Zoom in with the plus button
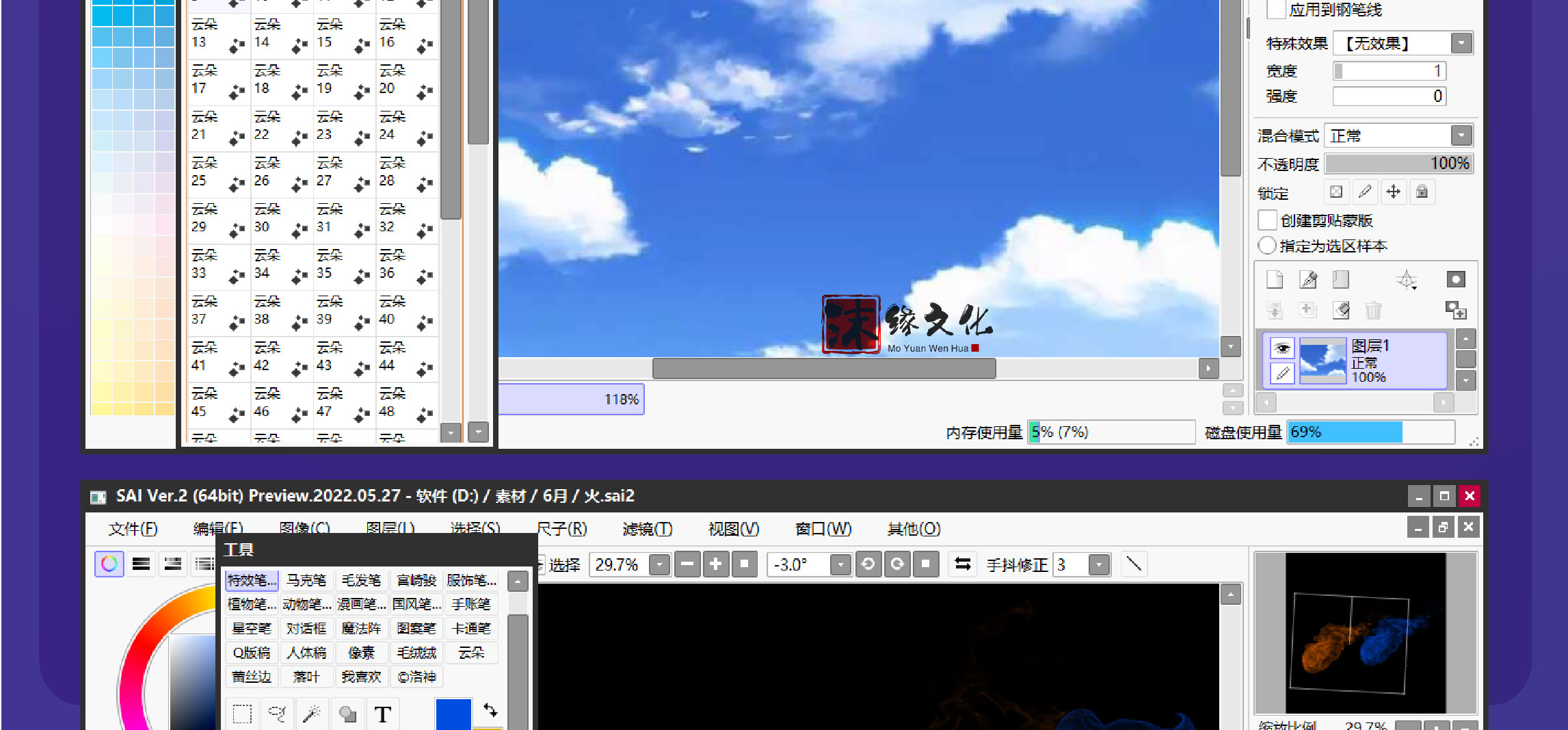This screenshot has height=730, width=1568. pyautogui.click(x=716, y=564)
